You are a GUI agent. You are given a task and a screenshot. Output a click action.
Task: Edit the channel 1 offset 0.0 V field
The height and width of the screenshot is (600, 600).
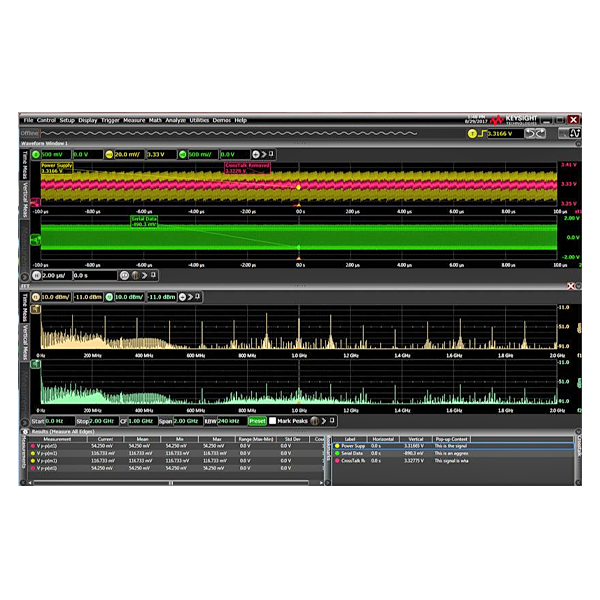(88, 155)
